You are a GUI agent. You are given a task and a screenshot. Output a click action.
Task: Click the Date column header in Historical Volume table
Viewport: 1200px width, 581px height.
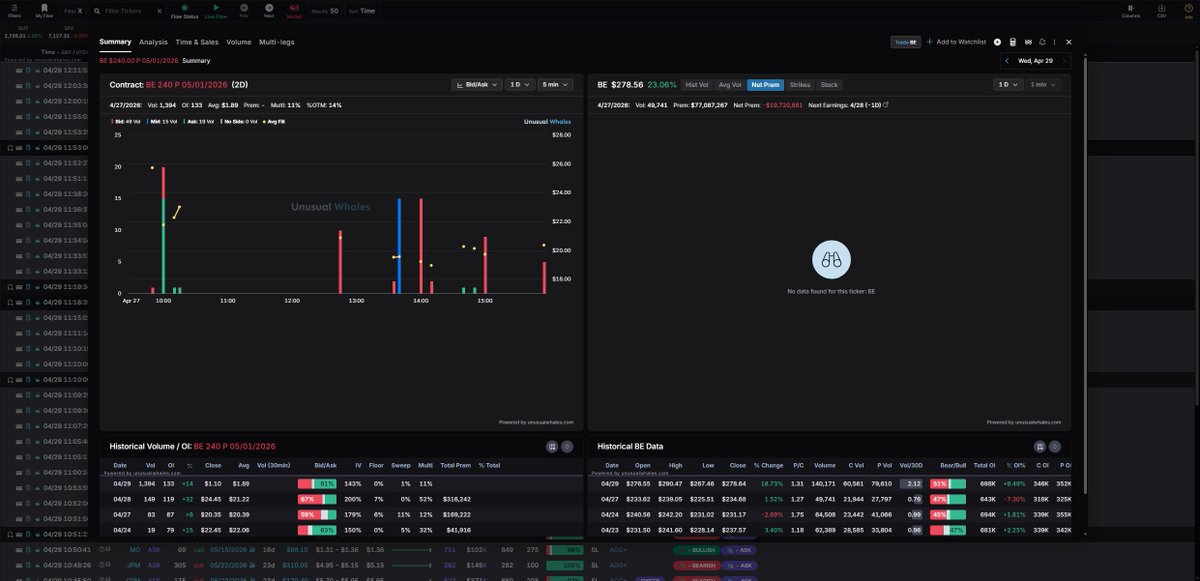[120, 465]
